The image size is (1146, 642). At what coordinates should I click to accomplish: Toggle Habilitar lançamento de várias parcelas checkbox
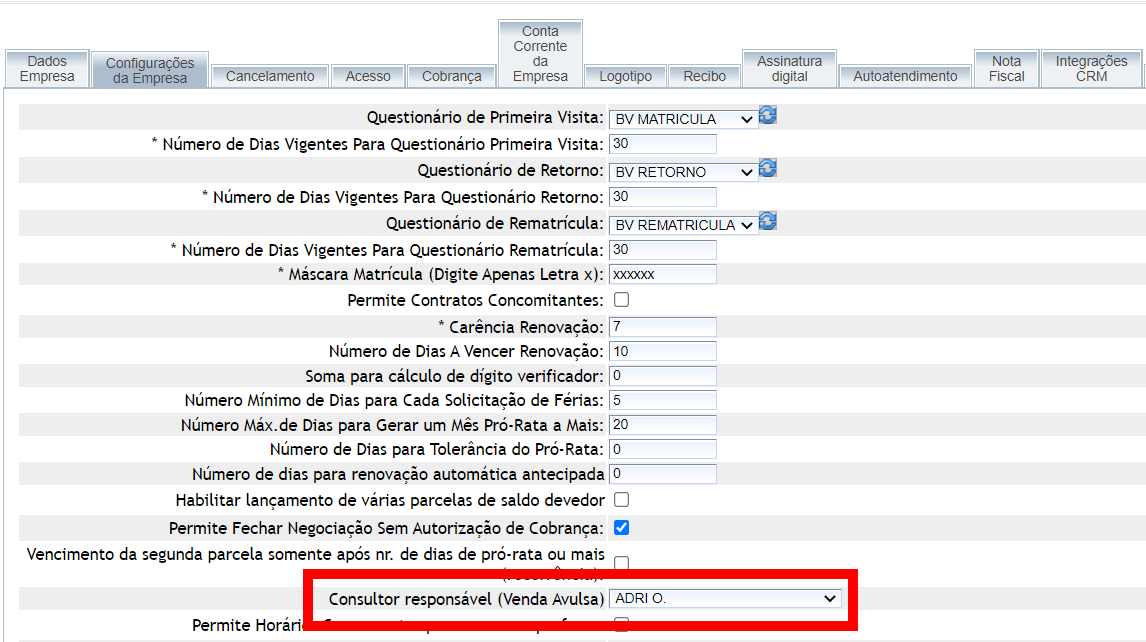[x=621, y=499]
